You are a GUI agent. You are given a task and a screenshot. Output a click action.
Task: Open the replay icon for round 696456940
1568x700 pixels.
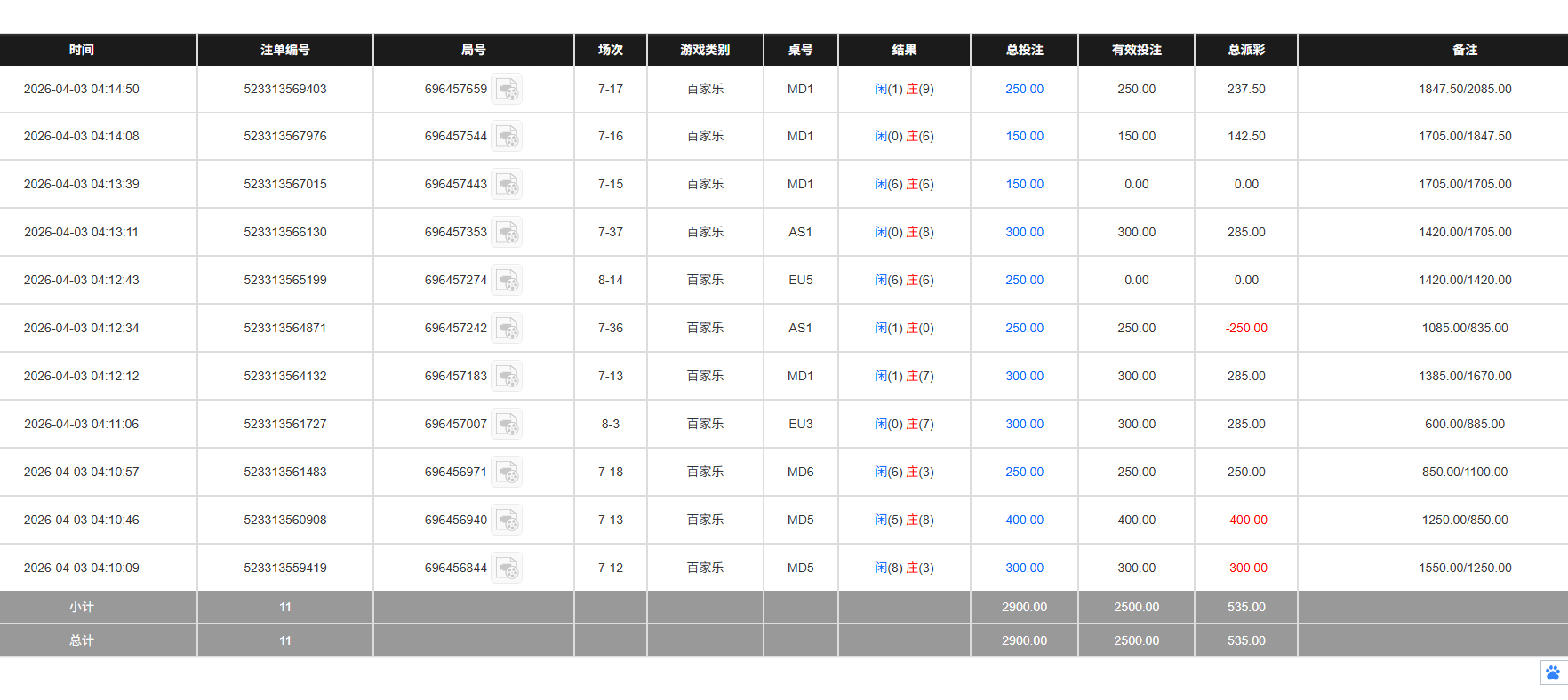pos(507,521)
